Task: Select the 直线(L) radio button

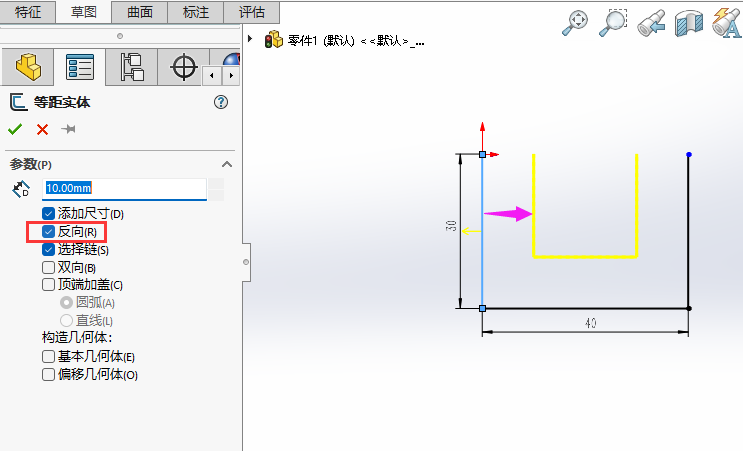Action: click(66, 320)
